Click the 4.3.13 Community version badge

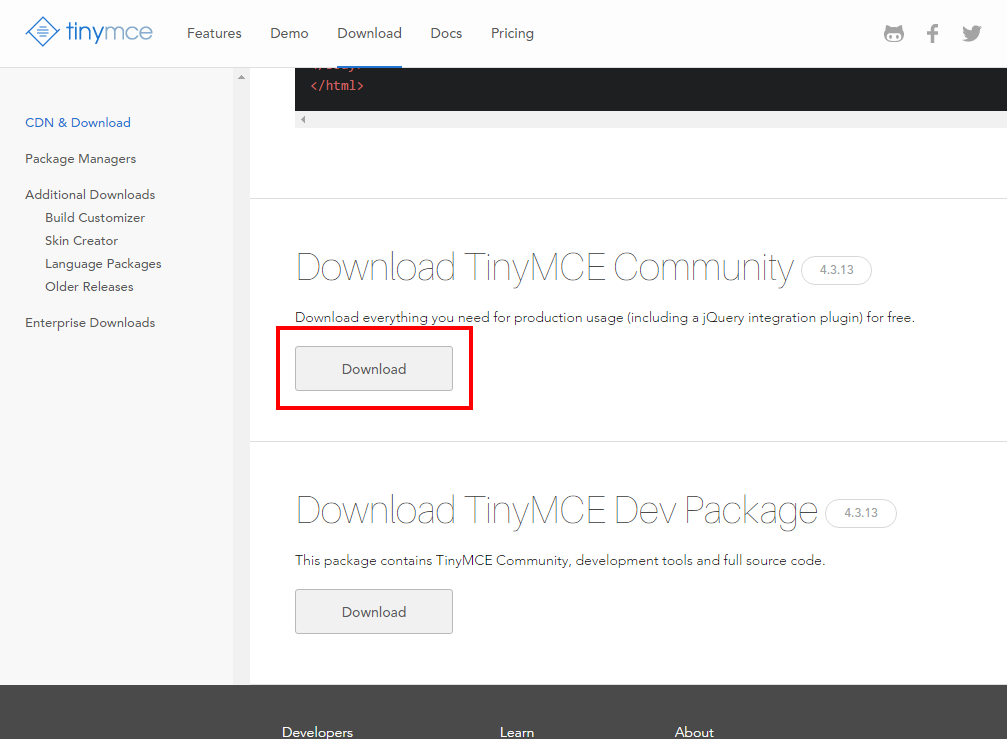click(x=836, y=270)
